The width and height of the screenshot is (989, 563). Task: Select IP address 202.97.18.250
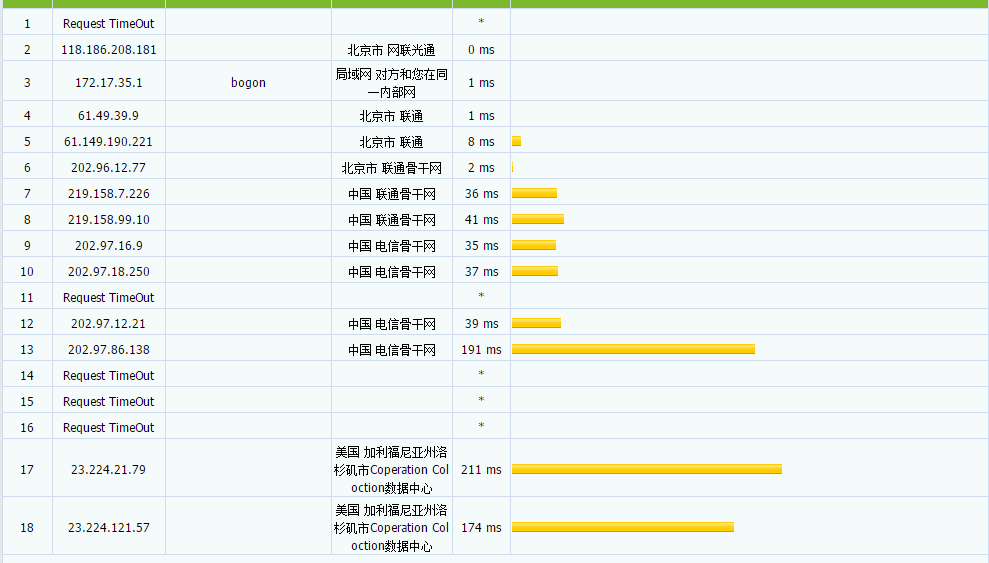(x=108, y=272)
